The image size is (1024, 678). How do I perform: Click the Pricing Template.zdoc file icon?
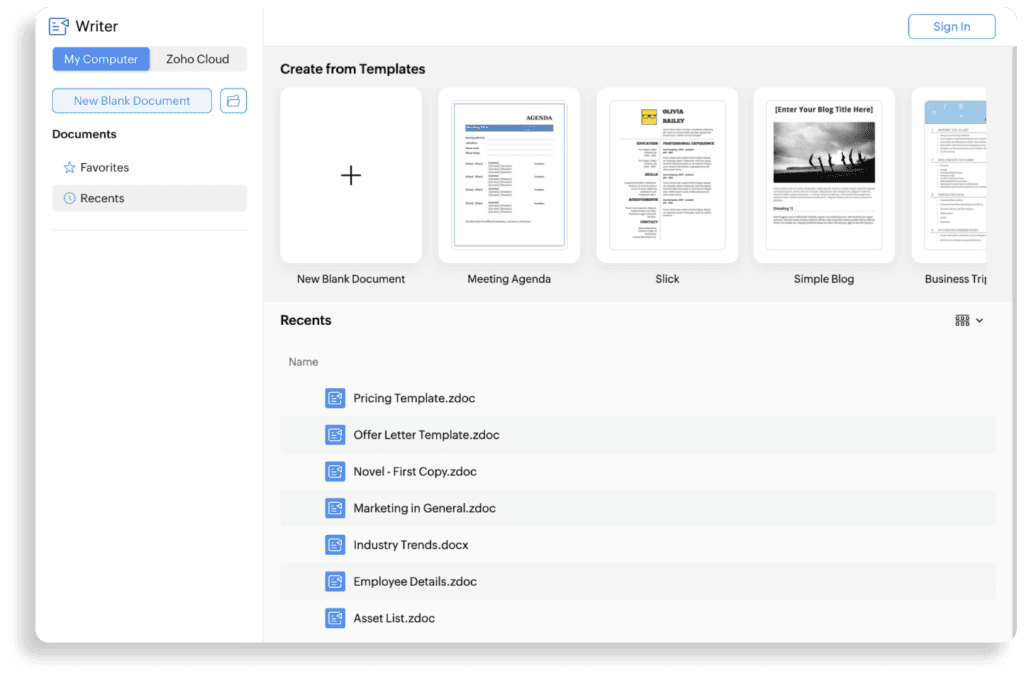335,398
